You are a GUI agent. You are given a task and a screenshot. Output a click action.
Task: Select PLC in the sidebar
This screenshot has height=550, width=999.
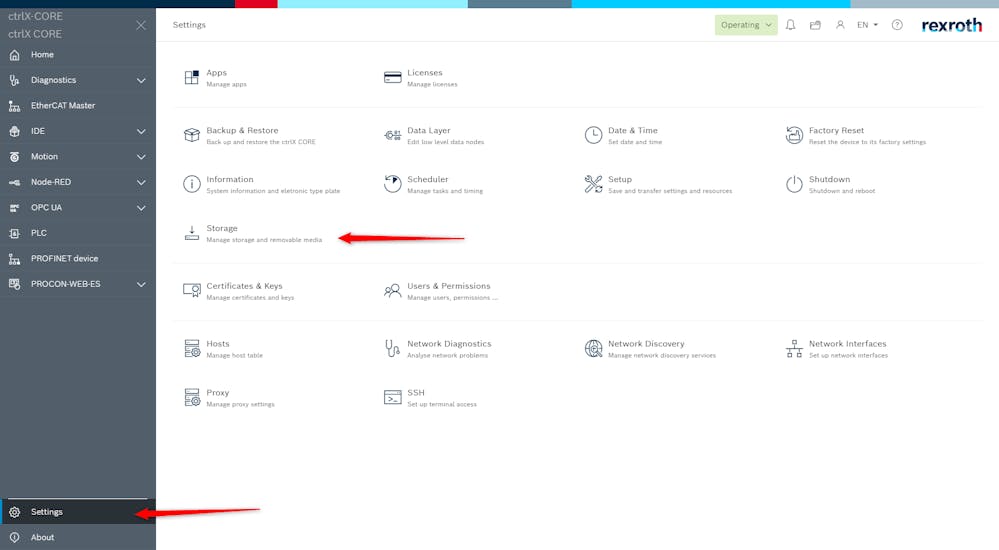pos(78,233)
